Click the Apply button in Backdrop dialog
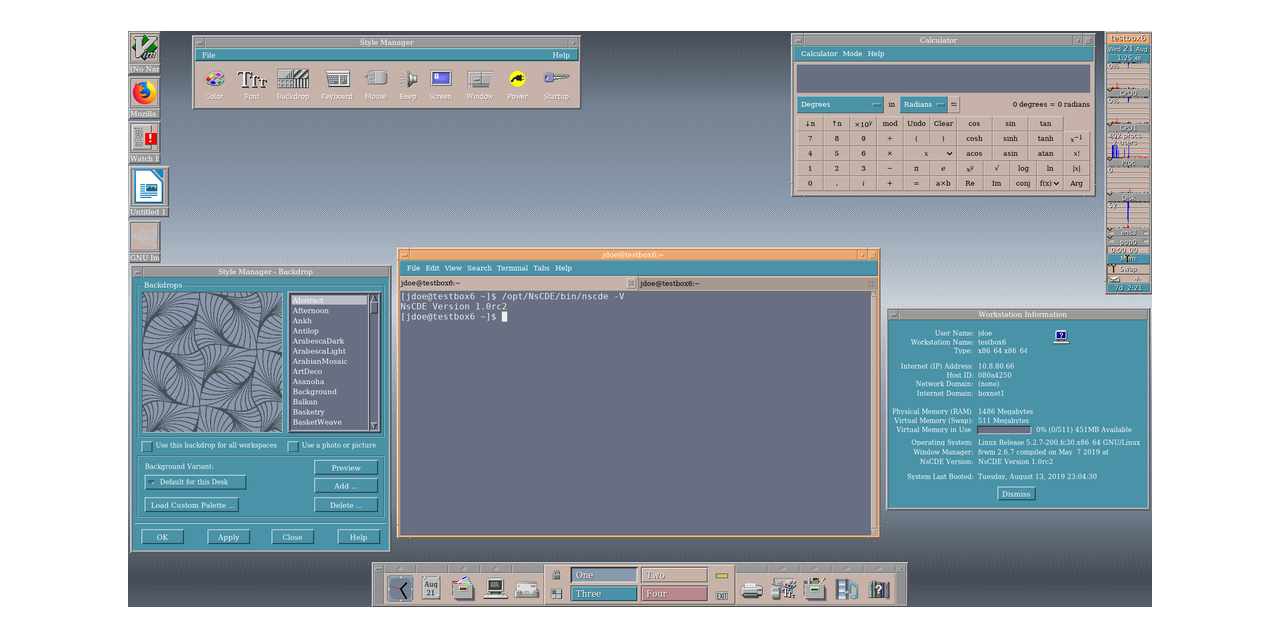1280x640 pixels. coord(229,537)
